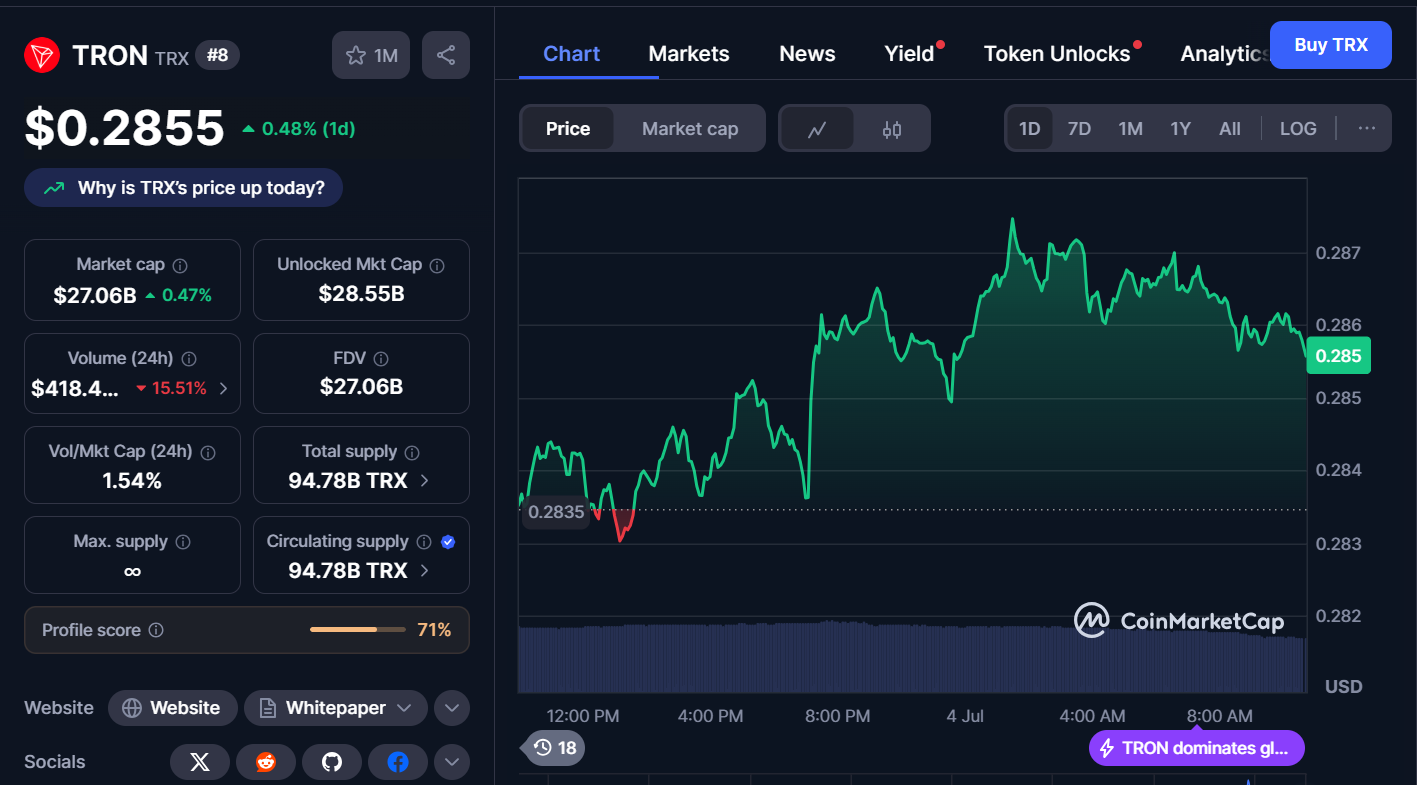
Task: Click info icon beside Total supply
Action: point(412,452)
